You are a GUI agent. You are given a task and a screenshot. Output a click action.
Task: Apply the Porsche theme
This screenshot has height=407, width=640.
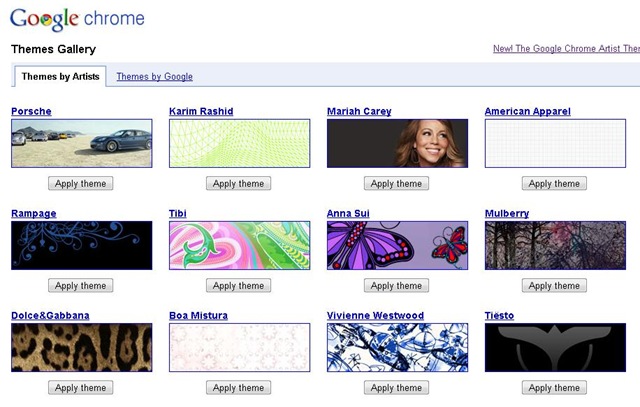tap(81, 183)
